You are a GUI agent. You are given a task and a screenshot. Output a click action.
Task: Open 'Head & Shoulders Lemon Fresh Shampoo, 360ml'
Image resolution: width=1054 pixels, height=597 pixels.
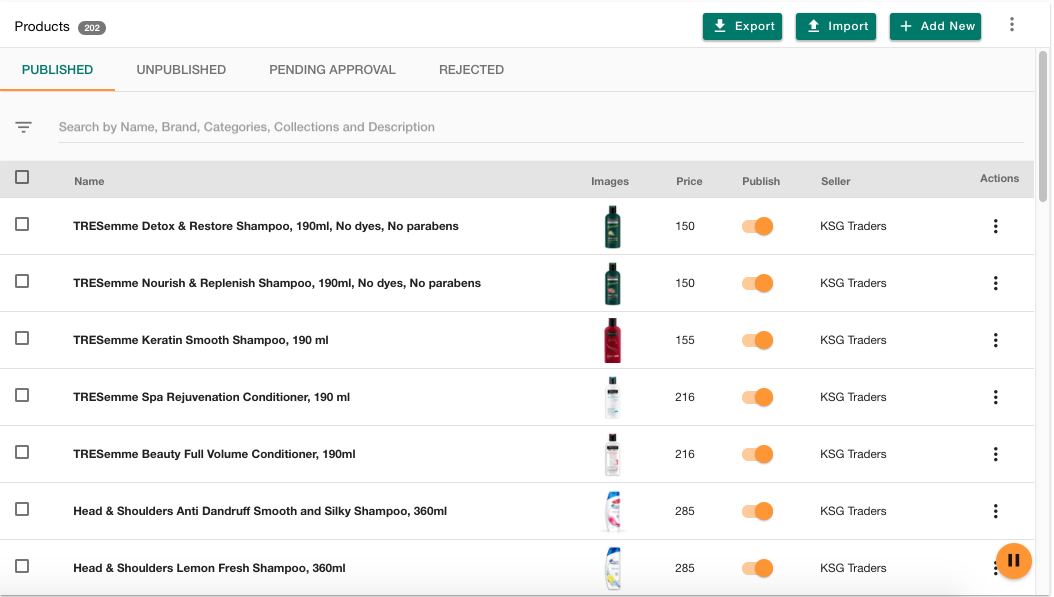point(209,568)
